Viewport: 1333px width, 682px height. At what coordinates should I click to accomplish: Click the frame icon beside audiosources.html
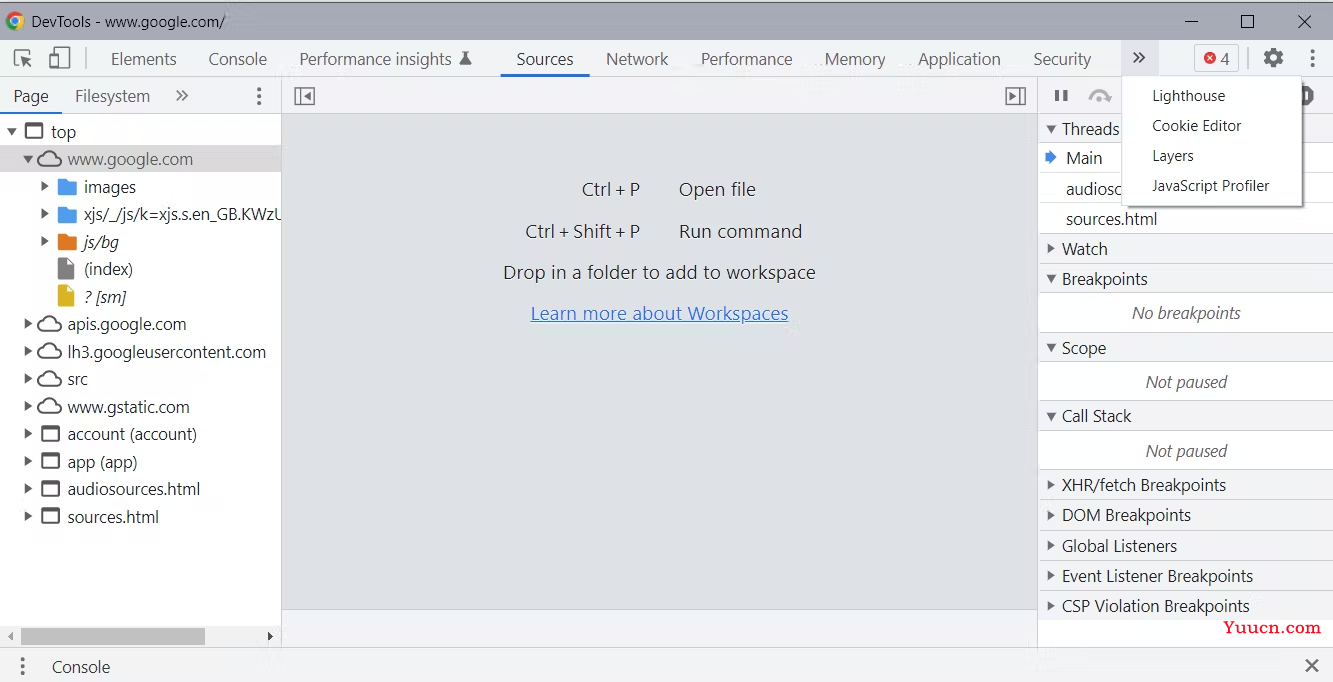pos(51,489)
